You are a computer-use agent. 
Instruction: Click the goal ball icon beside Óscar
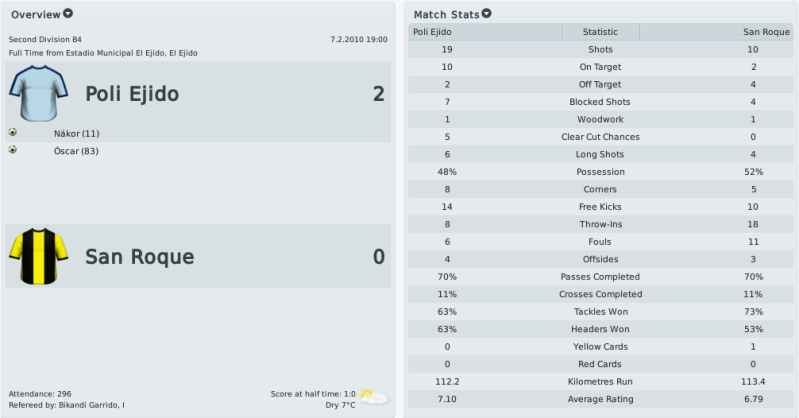(x=13, y=149)
